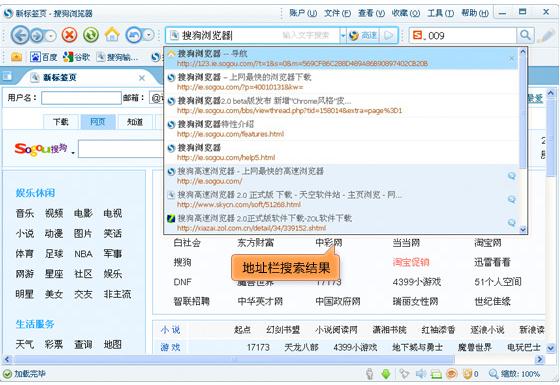Open the 账户 menu
Screen dimensions: 560x385
click(302, 13)
